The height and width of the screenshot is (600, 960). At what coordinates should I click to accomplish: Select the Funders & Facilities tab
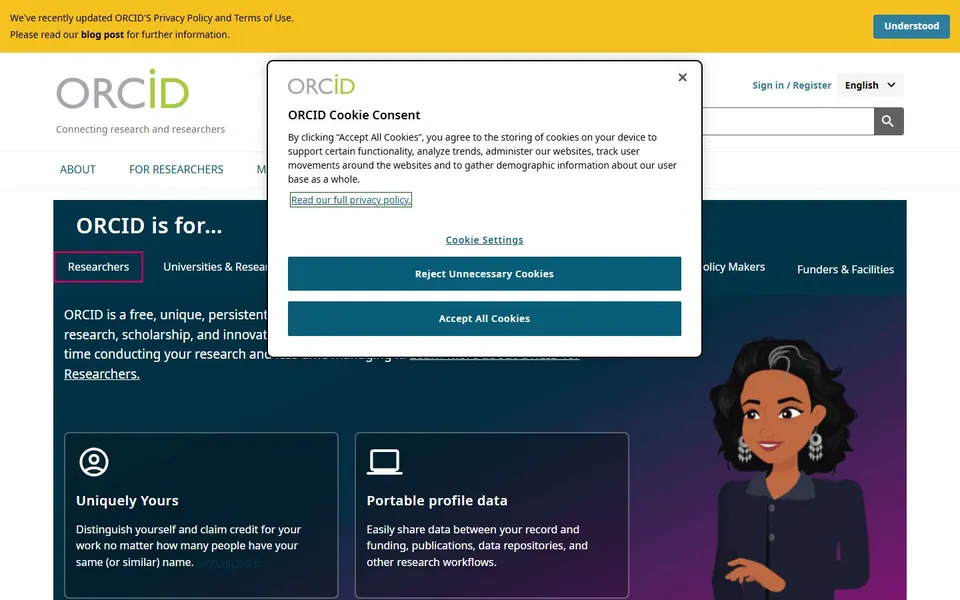point(846,269)
